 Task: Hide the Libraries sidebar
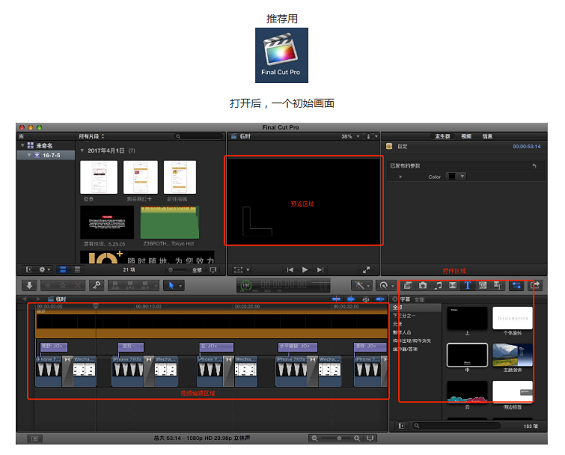[x=28, y=269]
